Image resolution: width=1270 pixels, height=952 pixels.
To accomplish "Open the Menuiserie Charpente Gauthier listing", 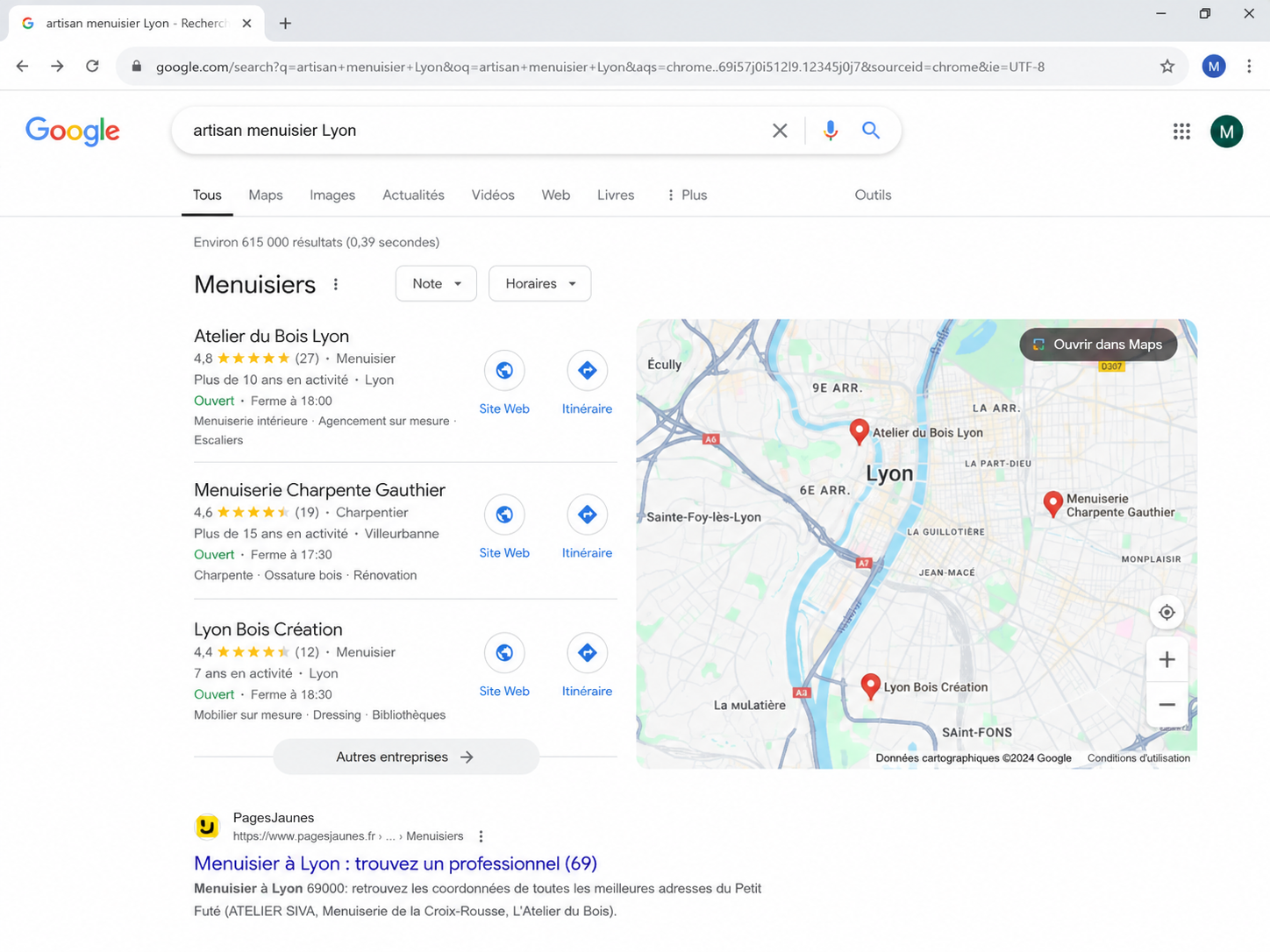I will [x=319, y=490].
